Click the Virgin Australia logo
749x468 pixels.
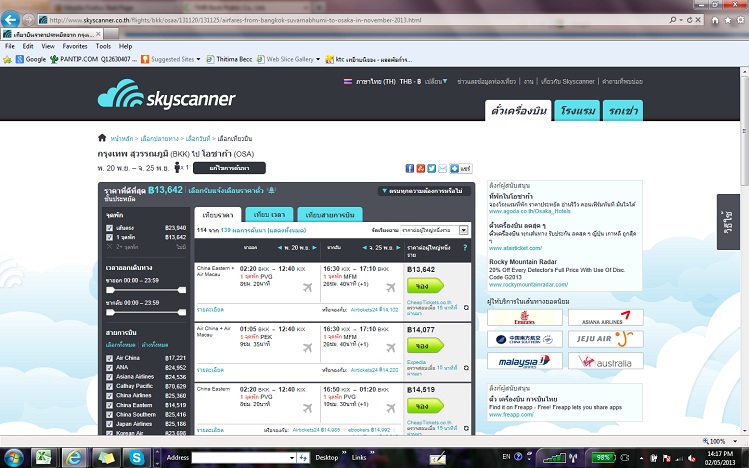click(606, 361)
